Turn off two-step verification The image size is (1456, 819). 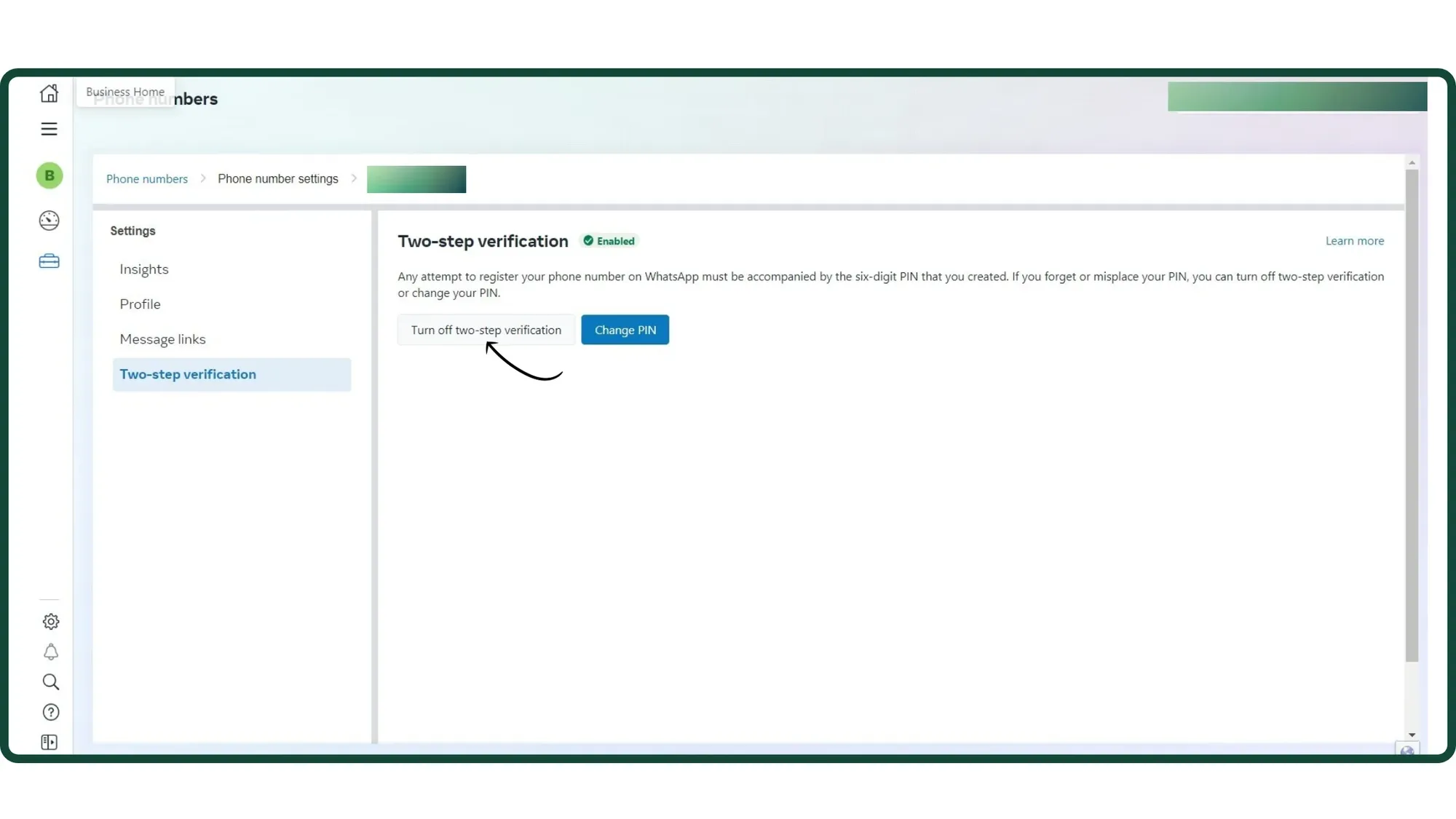(486, 330)
